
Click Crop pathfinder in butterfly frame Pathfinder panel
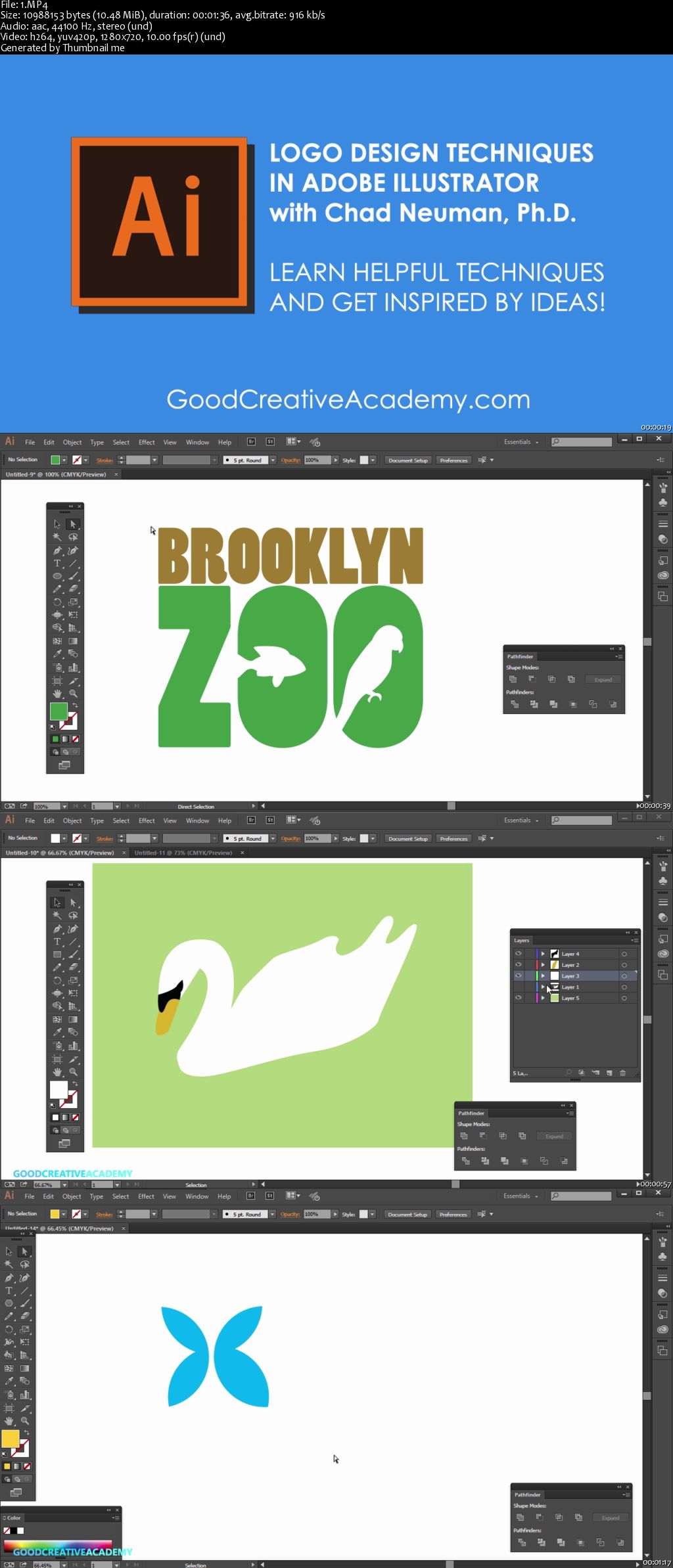(580, 1542)
